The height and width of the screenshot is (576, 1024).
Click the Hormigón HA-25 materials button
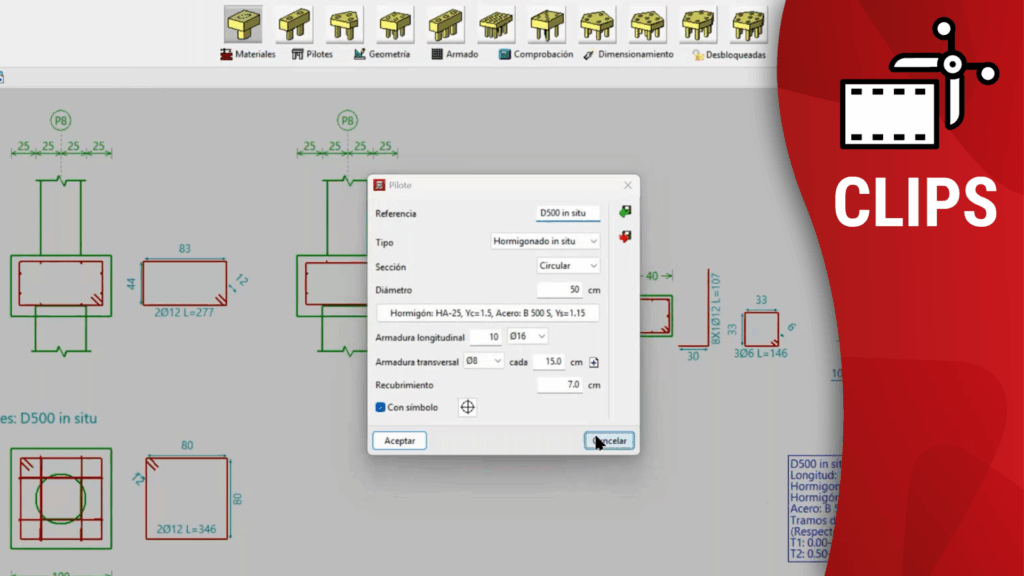tap(487, 313)
